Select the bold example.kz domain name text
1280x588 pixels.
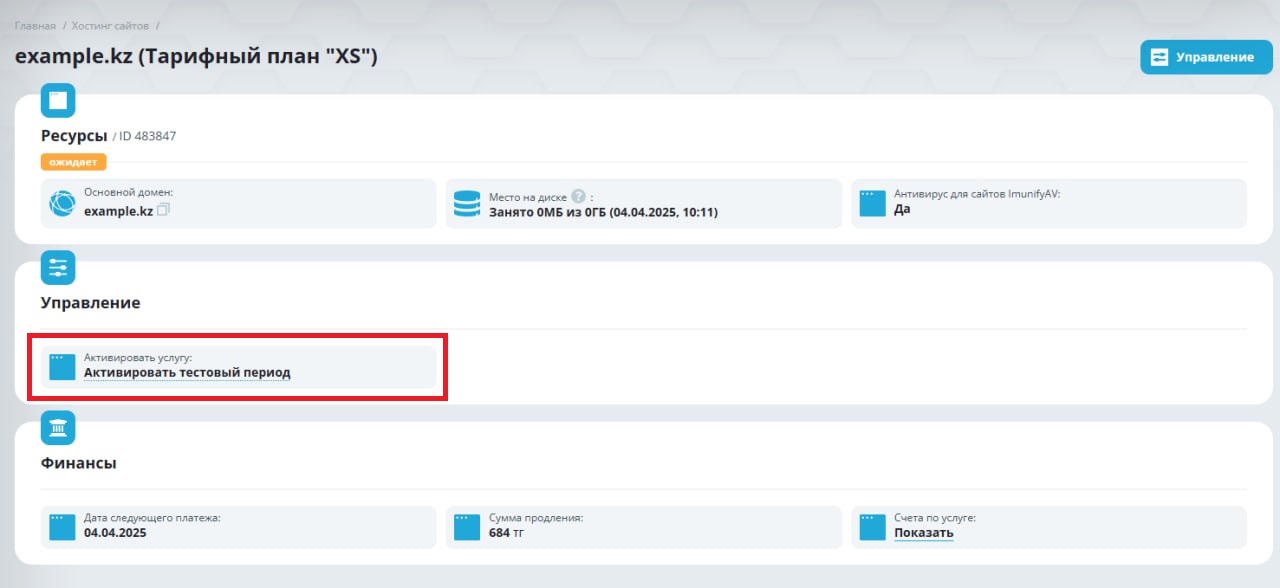click(x=118, y=212)
